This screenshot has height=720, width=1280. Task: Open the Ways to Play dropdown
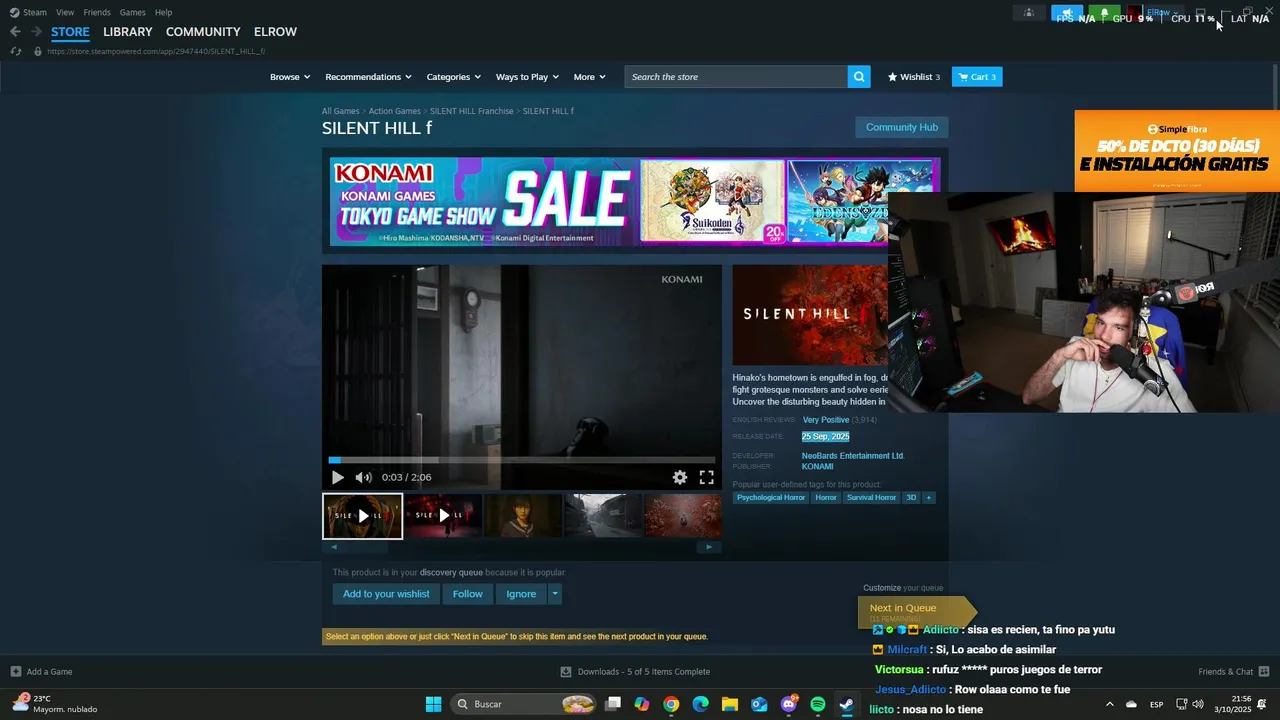[x=527, y=77]
